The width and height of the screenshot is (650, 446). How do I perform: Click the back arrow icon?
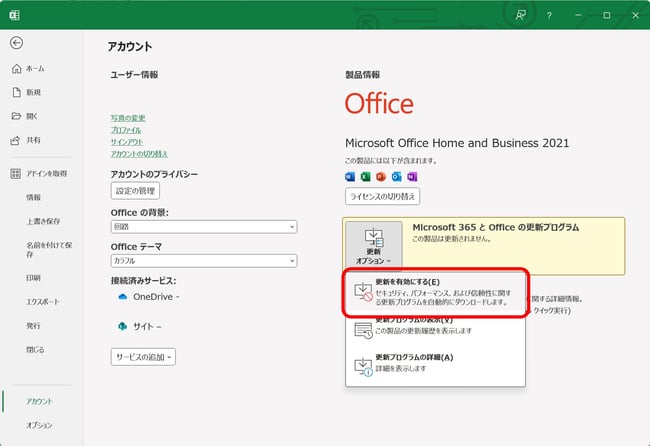pos(17,43)
